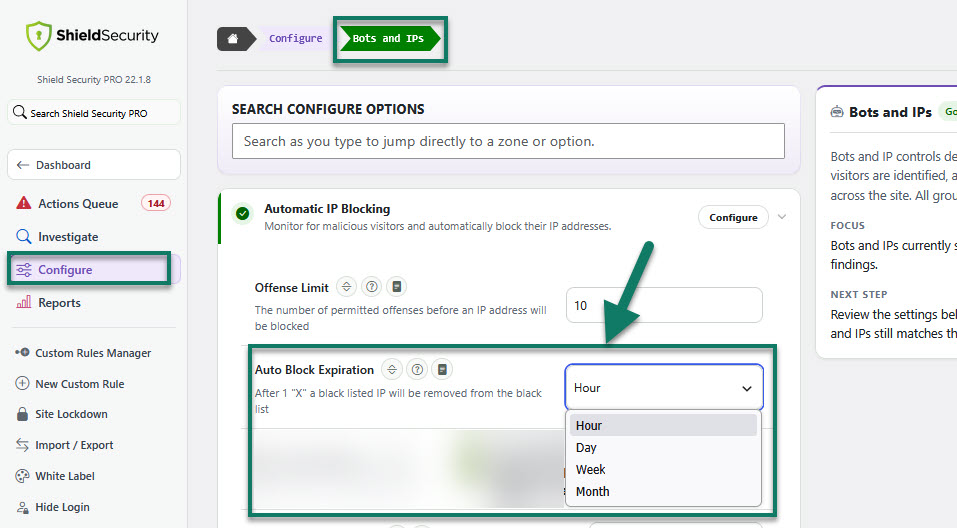
Task: Click the Import / Export arrows icon
Action: [x=22, y=445]
